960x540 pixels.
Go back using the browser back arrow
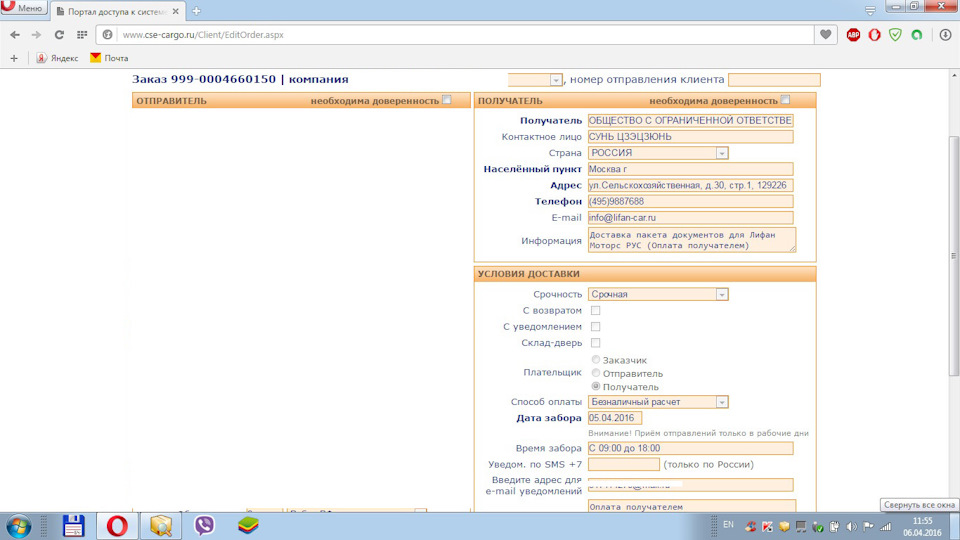[15, 35]
